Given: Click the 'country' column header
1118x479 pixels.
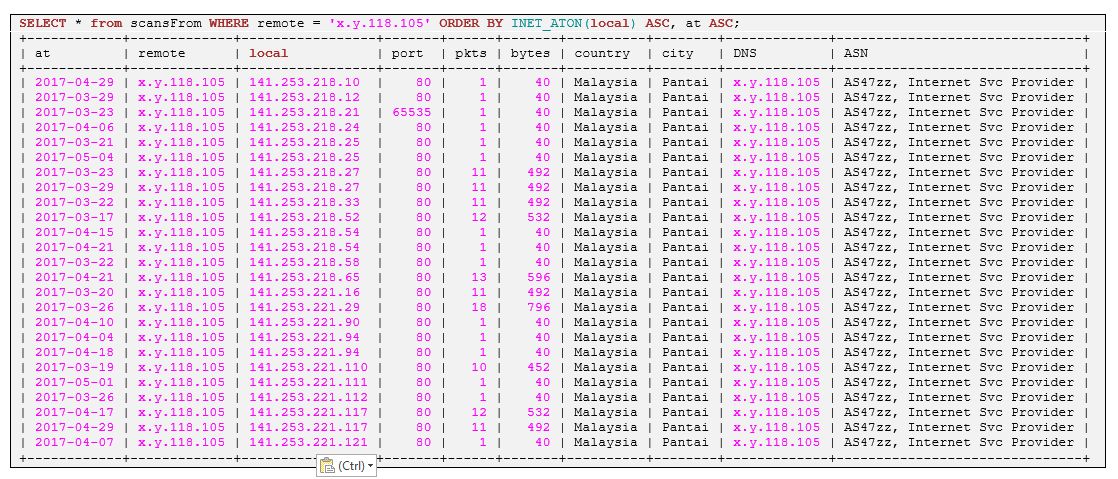Looking at the screenshot, I should [x=602, y=53].
